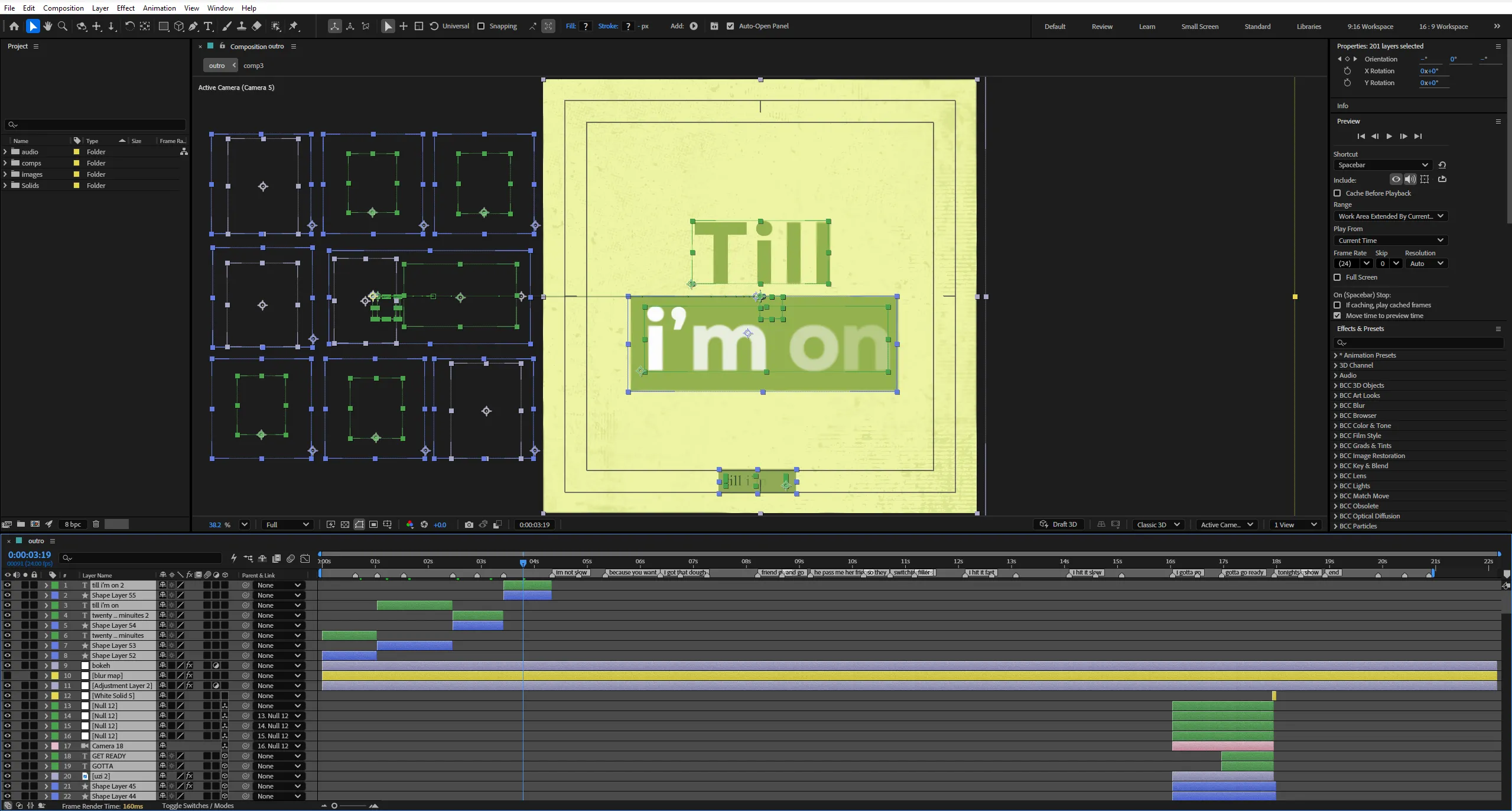
Task: Click the 'because you want' timeline marker
Action: (632, 572)
